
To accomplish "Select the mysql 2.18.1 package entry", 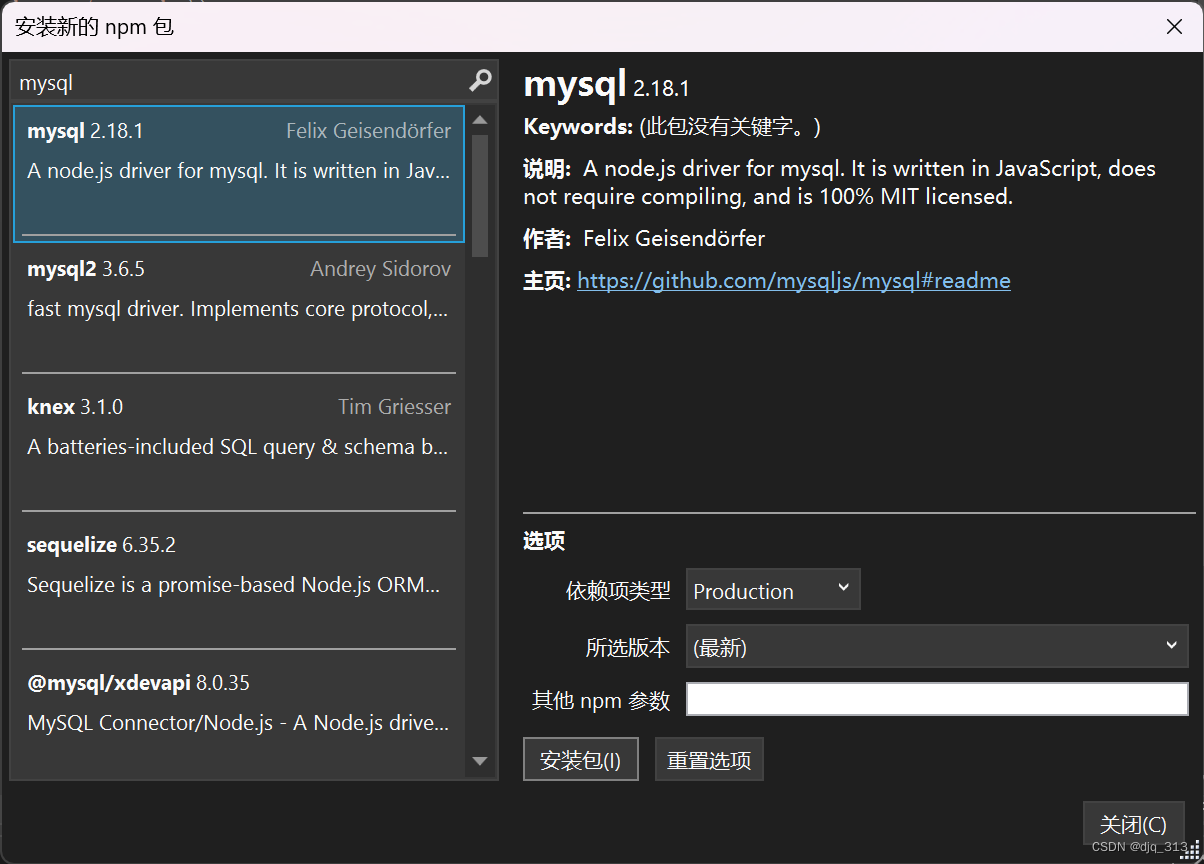I will (239, 173).
